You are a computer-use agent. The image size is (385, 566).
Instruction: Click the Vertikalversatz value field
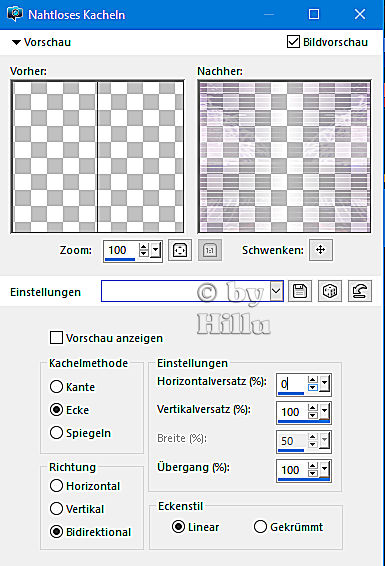pyautogui.click(x=292, y=412)
